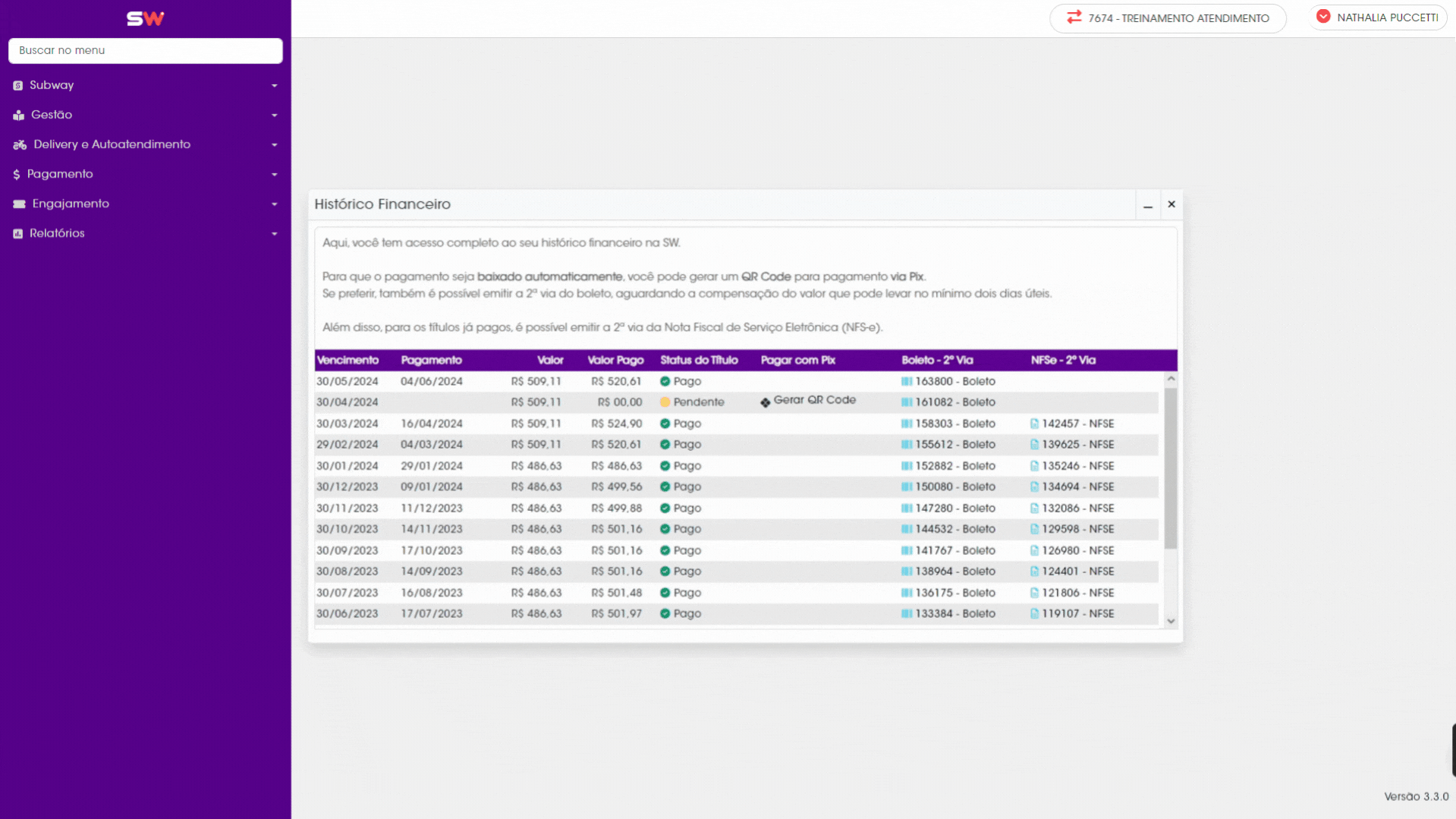Click the NFSE document icon for 129598
Screen dimensions: 1456x819
[1034, 529]
